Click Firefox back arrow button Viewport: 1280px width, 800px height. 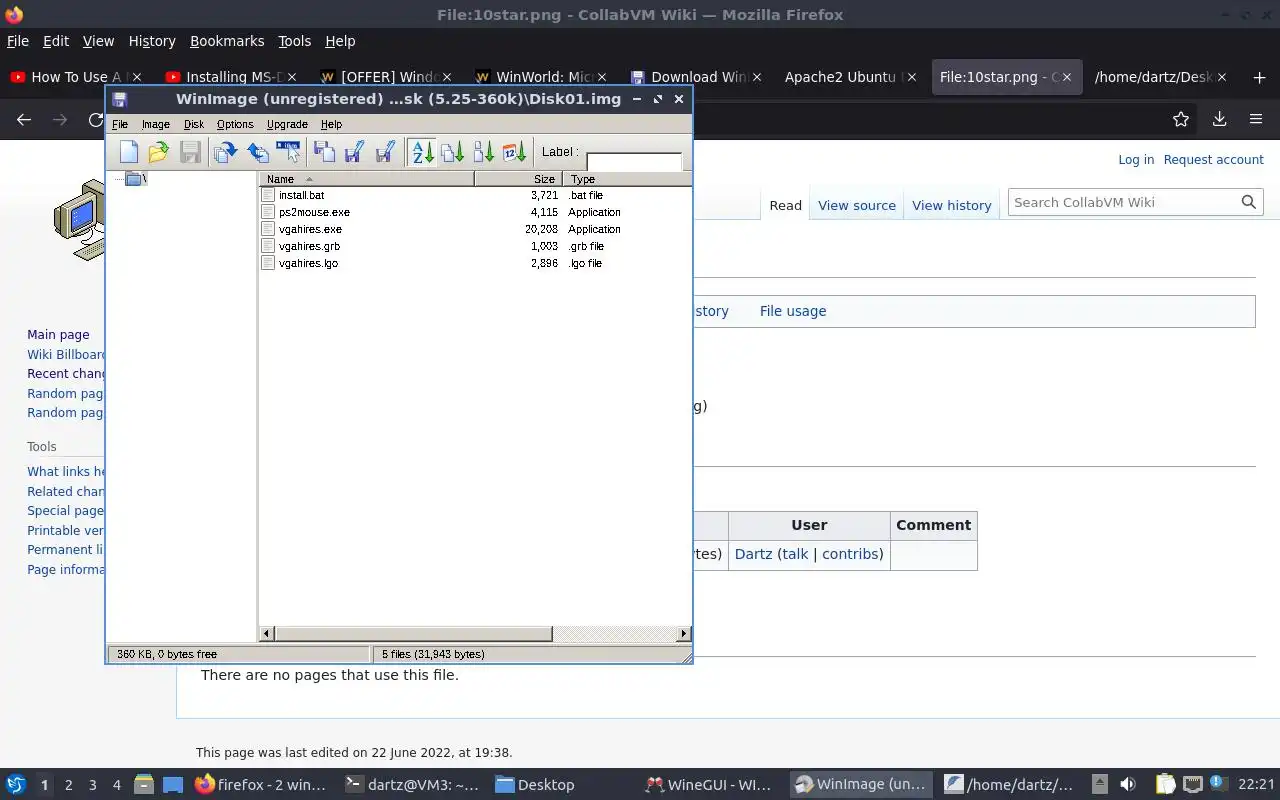tap(24, 119)
